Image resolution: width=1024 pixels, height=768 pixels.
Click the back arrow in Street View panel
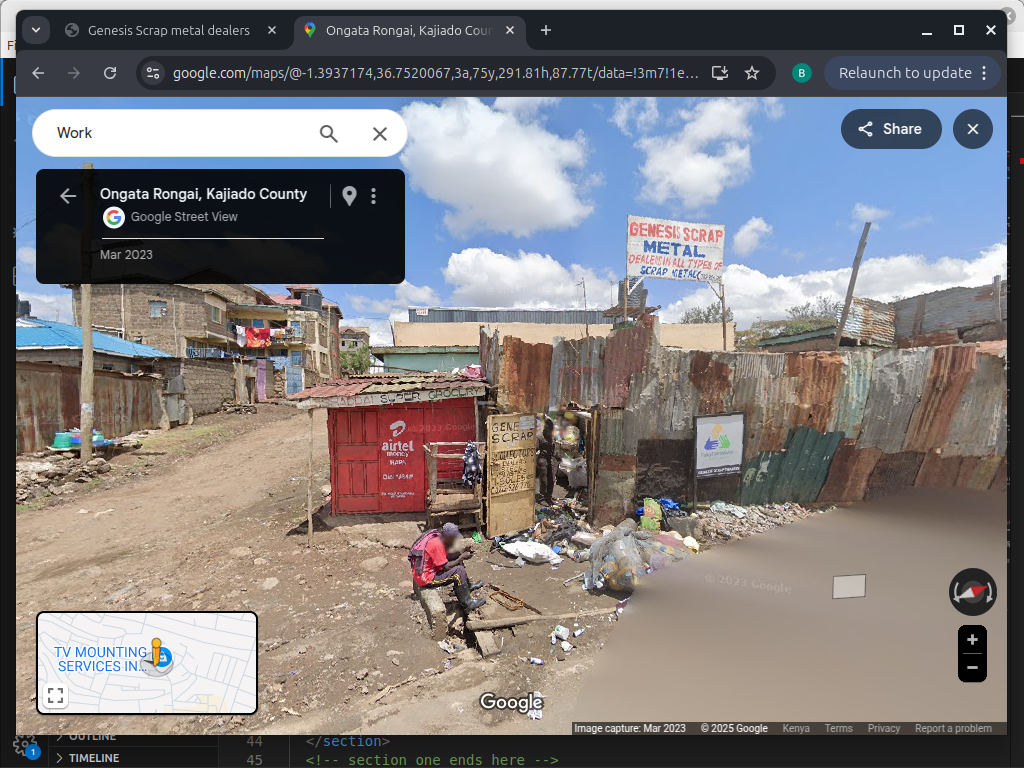[68, 196]
